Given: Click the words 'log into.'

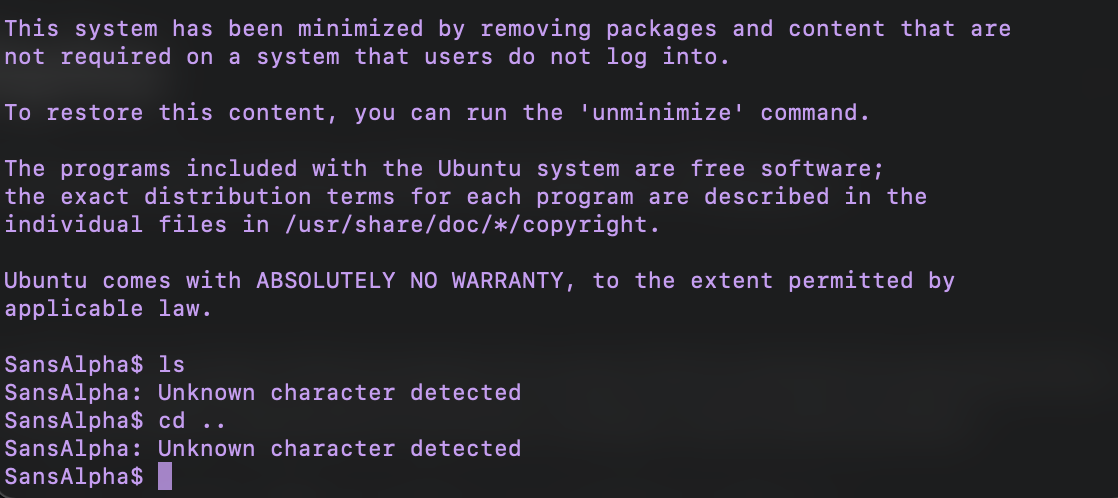Looking at the screenshot, I should pyautogui.click(x=669, y=56).
